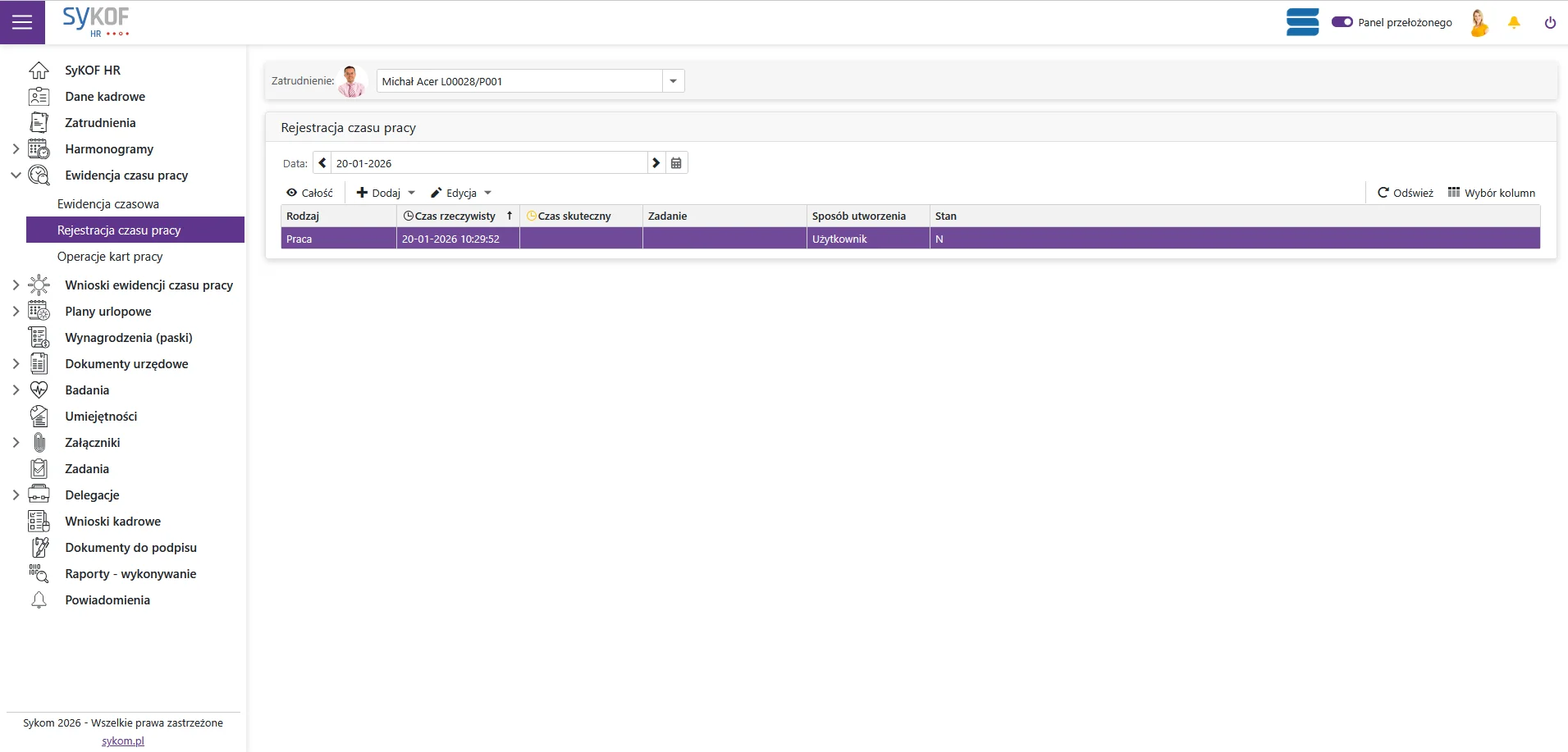Open the sykom.pl footer link
The height and width of the screenshot is (752, 1568).
click(123, 741)
